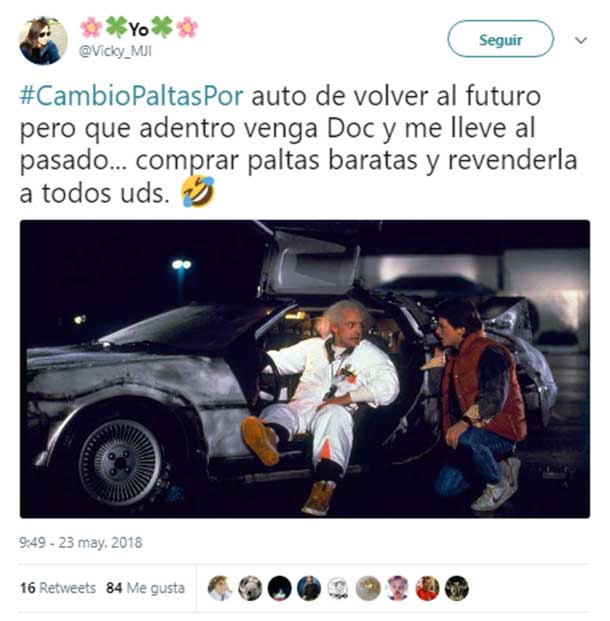
Task: View the 16 Retweets list
Action: tap(58, 588)
